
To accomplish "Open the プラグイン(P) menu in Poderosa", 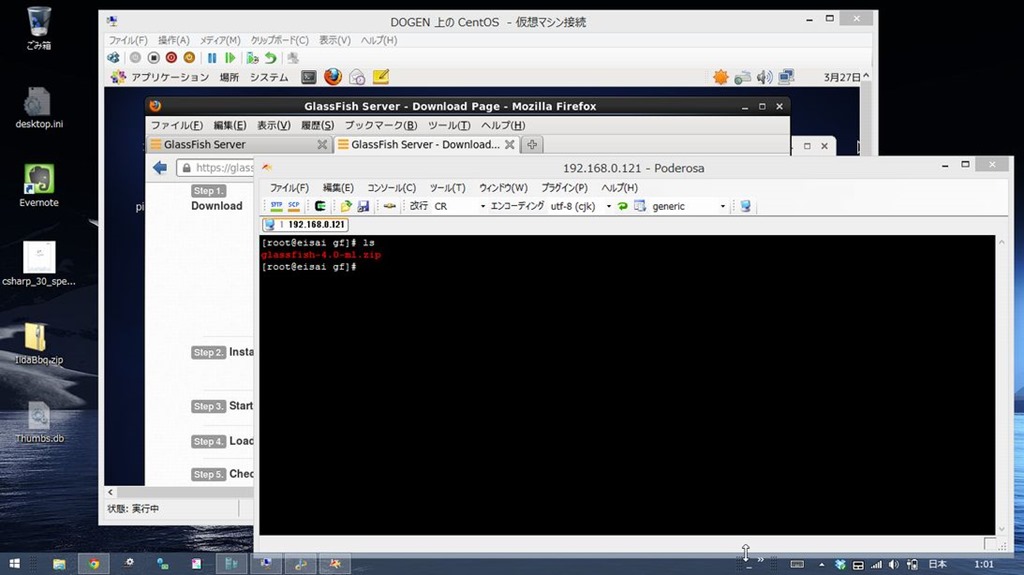I will [x=564, y=187].
